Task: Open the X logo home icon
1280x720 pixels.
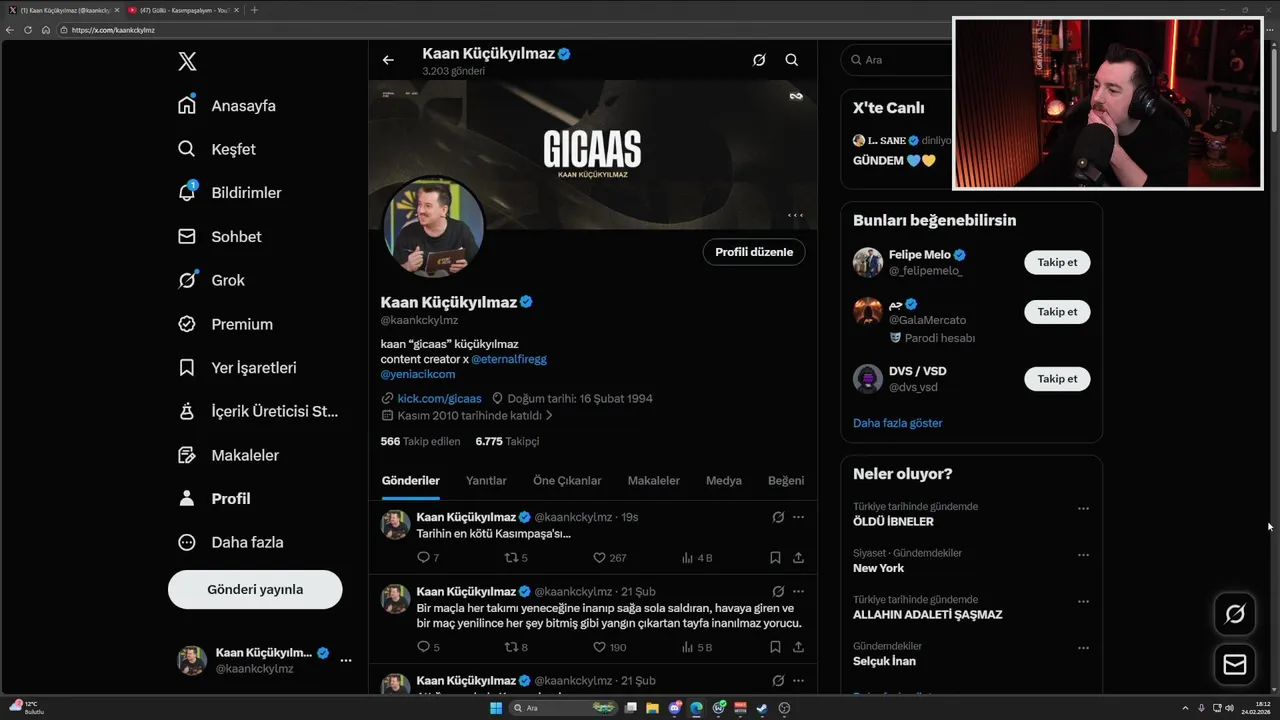Action: click(187, 62)
